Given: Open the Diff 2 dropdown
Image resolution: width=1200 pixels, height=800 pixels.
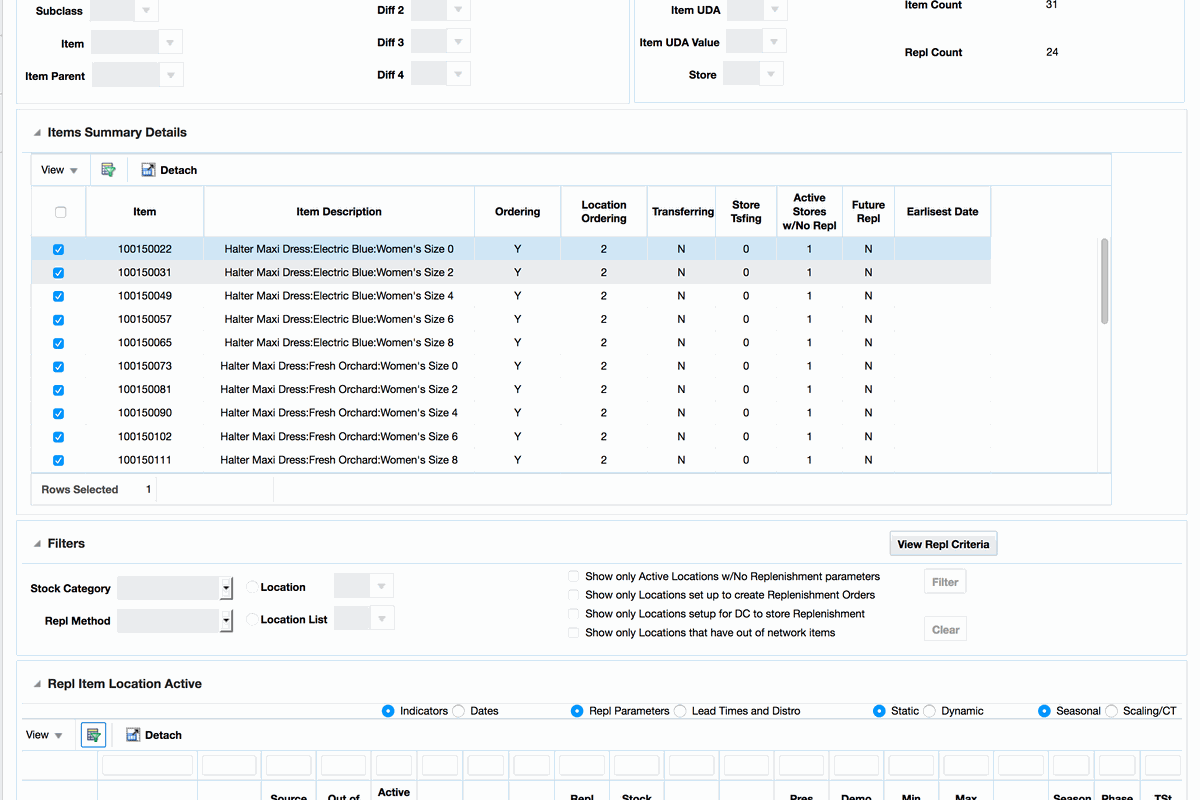Looking at the screenshot, I should (x=458, y=10).
